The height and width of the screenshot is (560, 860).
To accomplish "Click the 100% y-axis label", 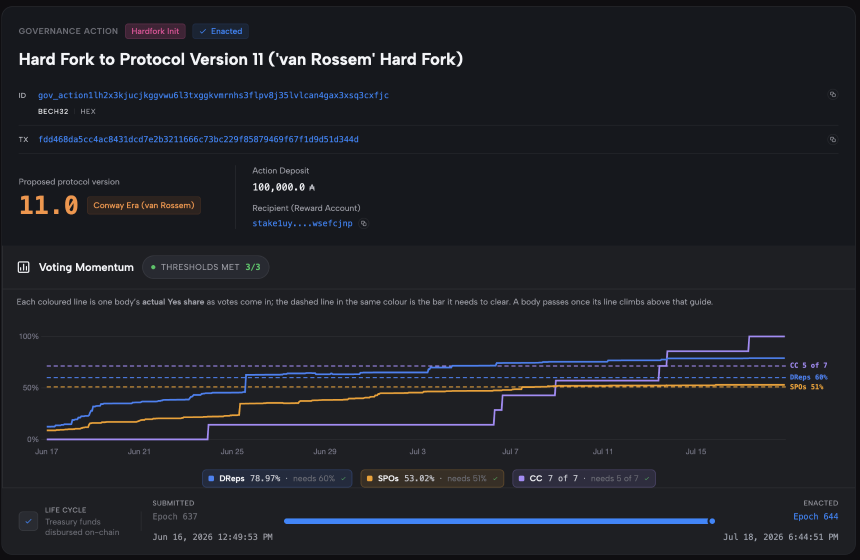I will 29,336.
